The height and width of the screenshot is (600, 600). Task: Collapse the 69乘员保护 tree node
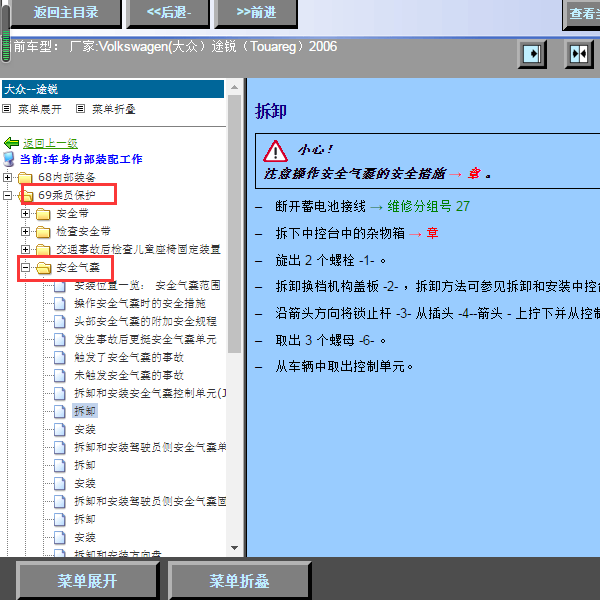(x=7, y=196)
